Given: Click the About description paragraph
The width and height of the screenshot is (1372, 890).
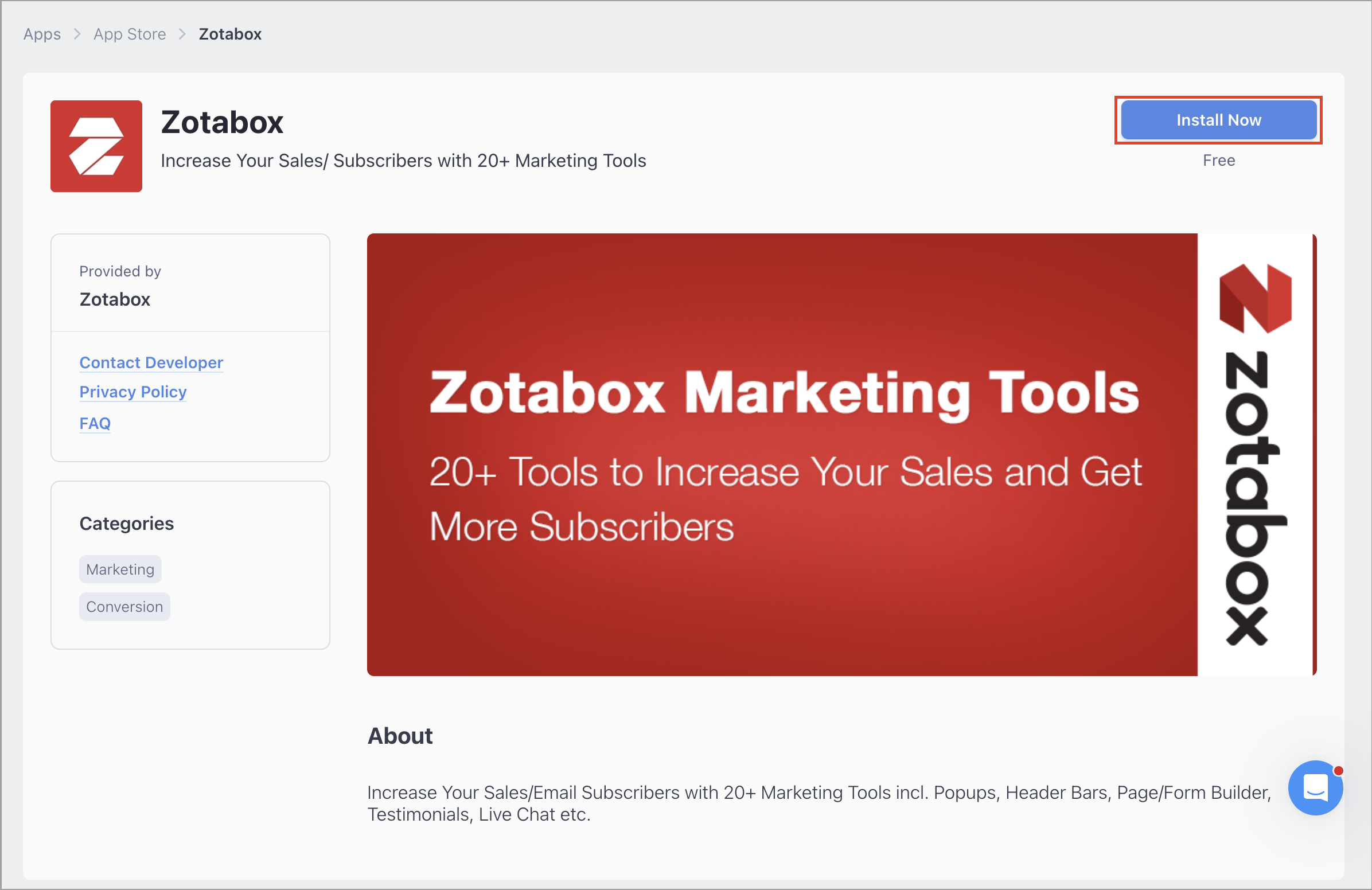Looking at the screenshot, I should (819, 803).
